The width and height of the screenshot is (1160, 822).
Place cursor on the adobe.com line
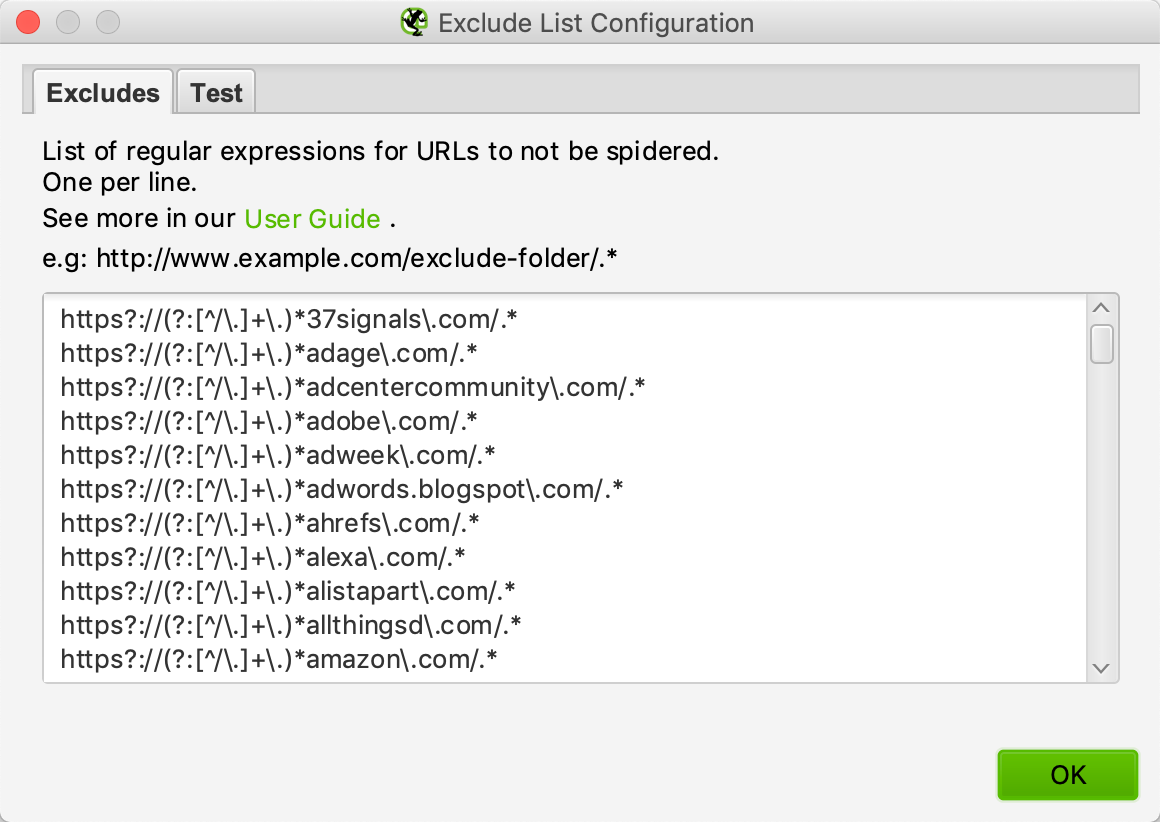click(x=269, y=422)
